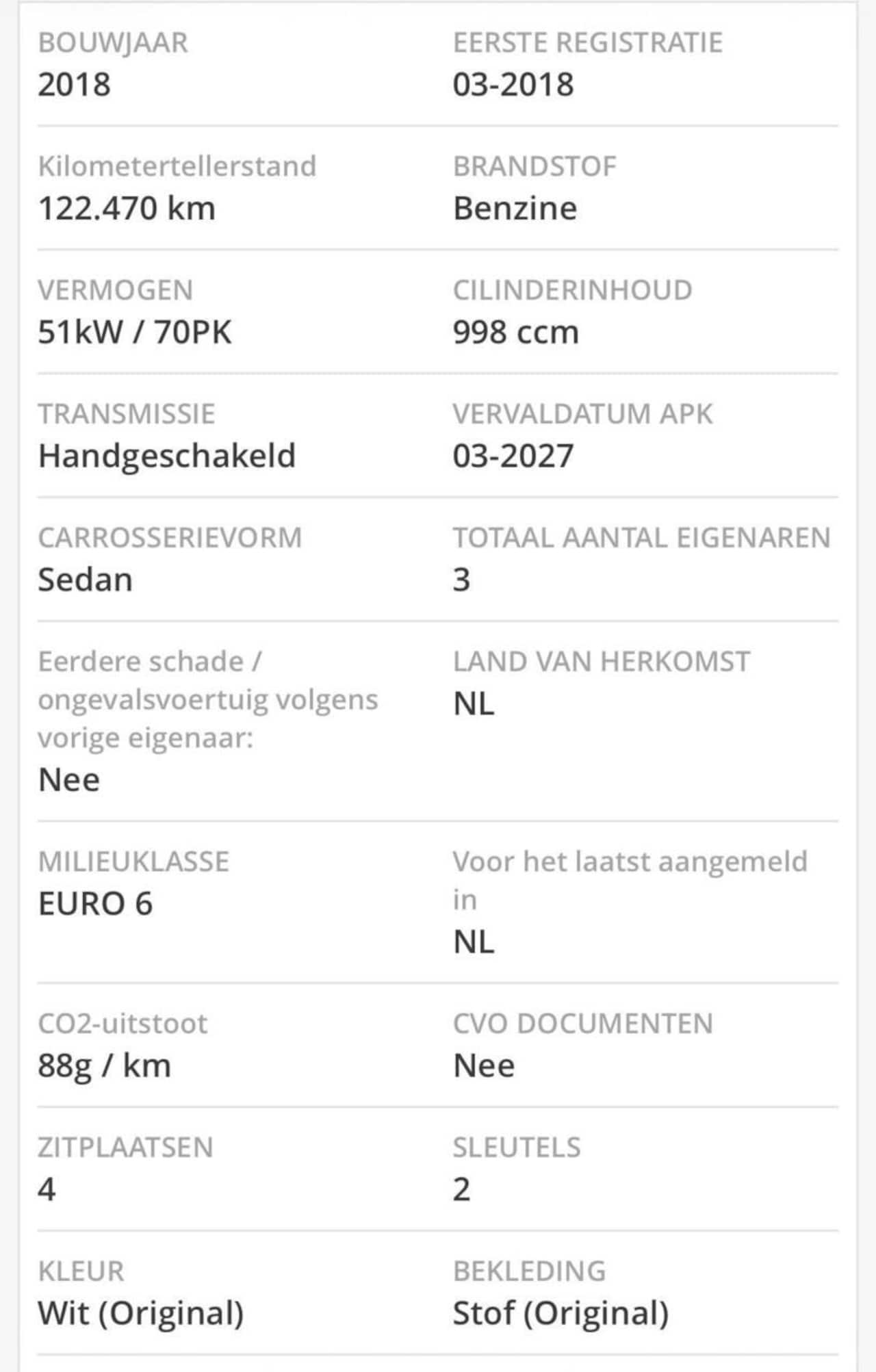Select the TRANSMISSIE value Handgeschakeld
The width and height of the screenshot is (876, 1372).
coord(167,456)
